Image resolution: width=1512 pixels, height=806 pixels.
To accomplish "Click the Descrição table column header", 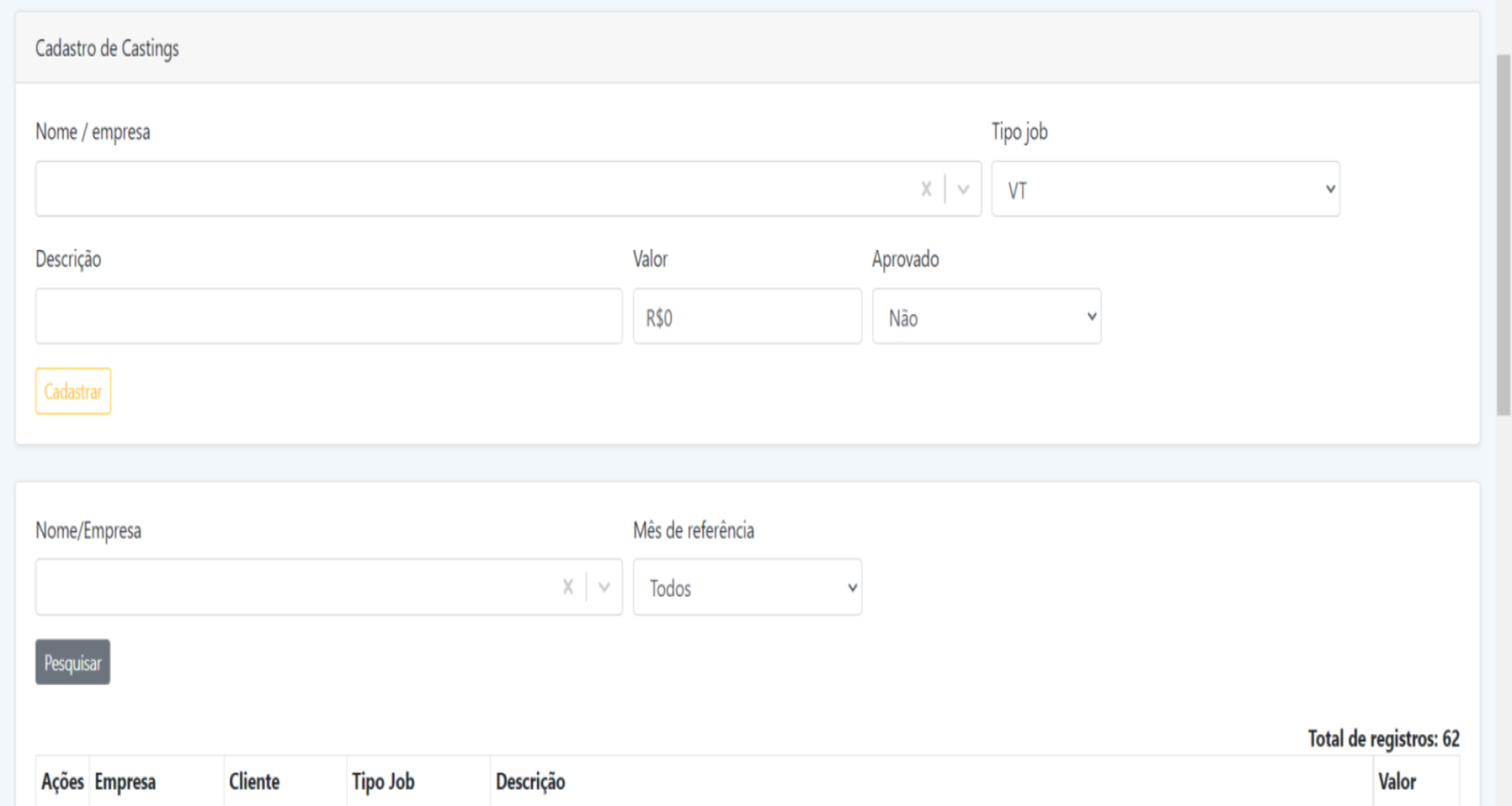I will click(530, 782).
